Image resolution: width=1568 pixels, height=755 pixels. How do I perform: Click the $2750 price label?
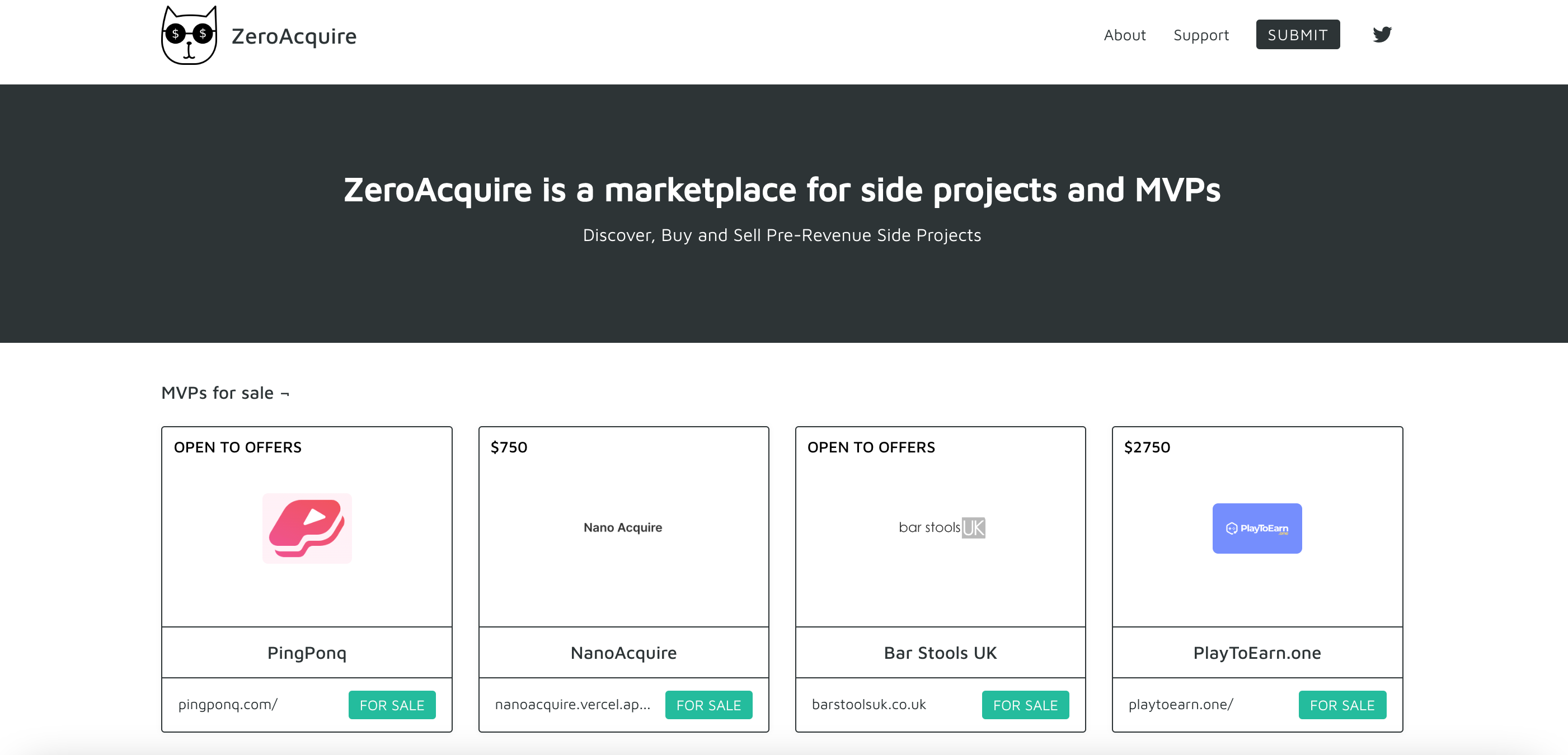point(1147,447)
